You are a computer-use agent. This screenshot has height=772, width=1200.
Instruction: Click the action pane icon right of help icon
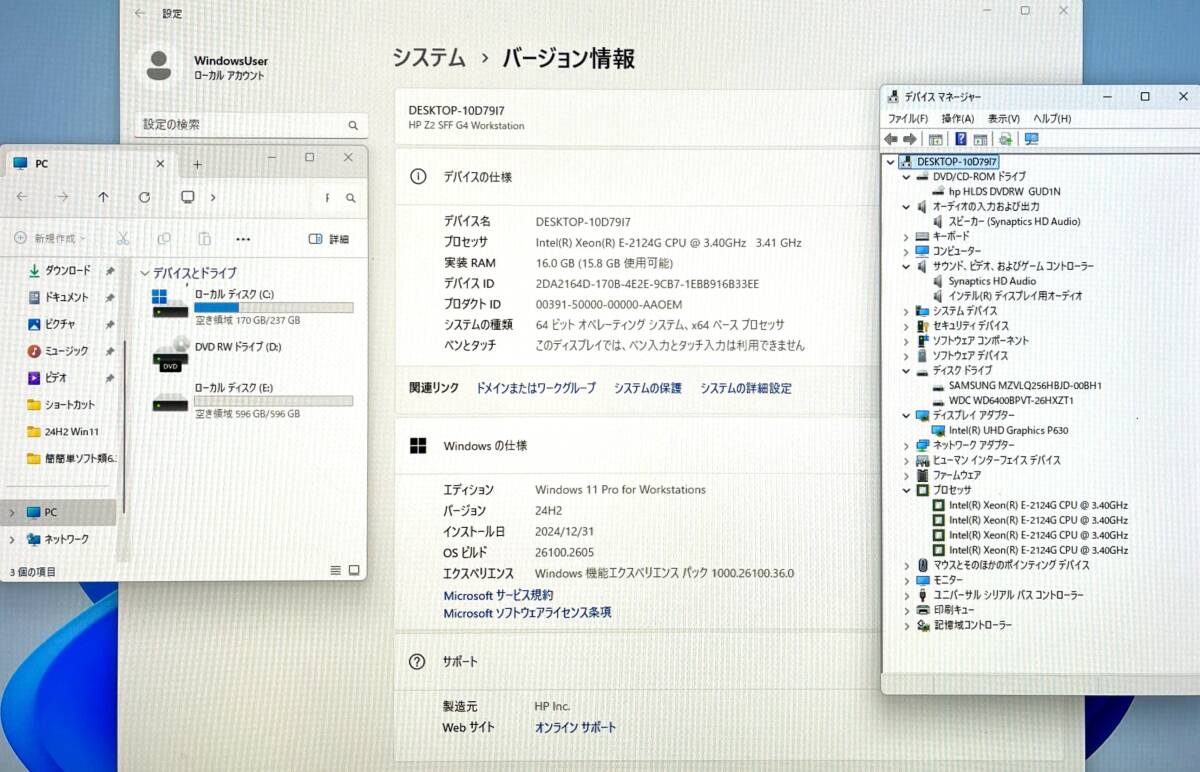980,139
